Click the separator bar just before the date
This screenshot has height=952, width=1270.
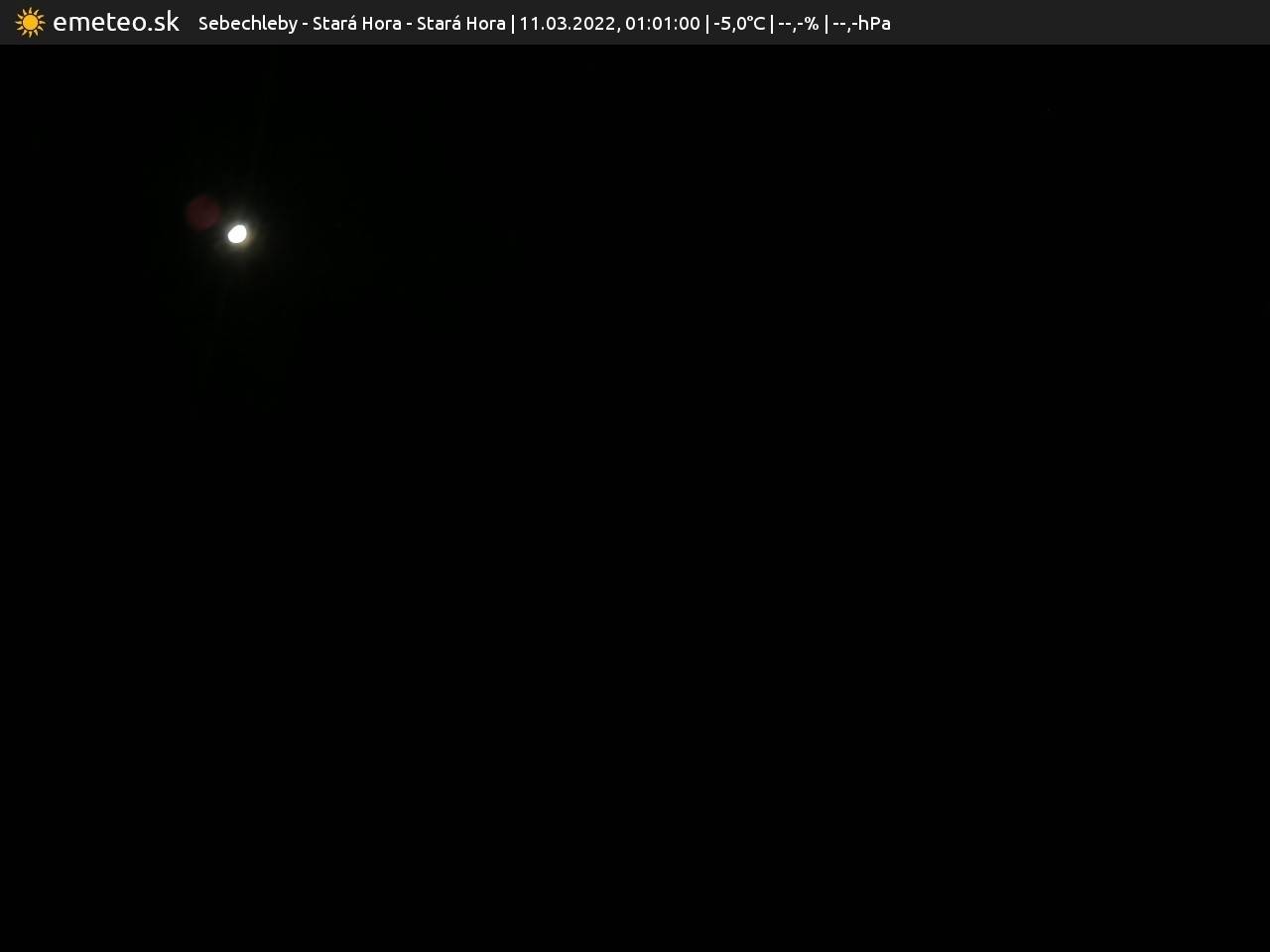click(513, 23)
